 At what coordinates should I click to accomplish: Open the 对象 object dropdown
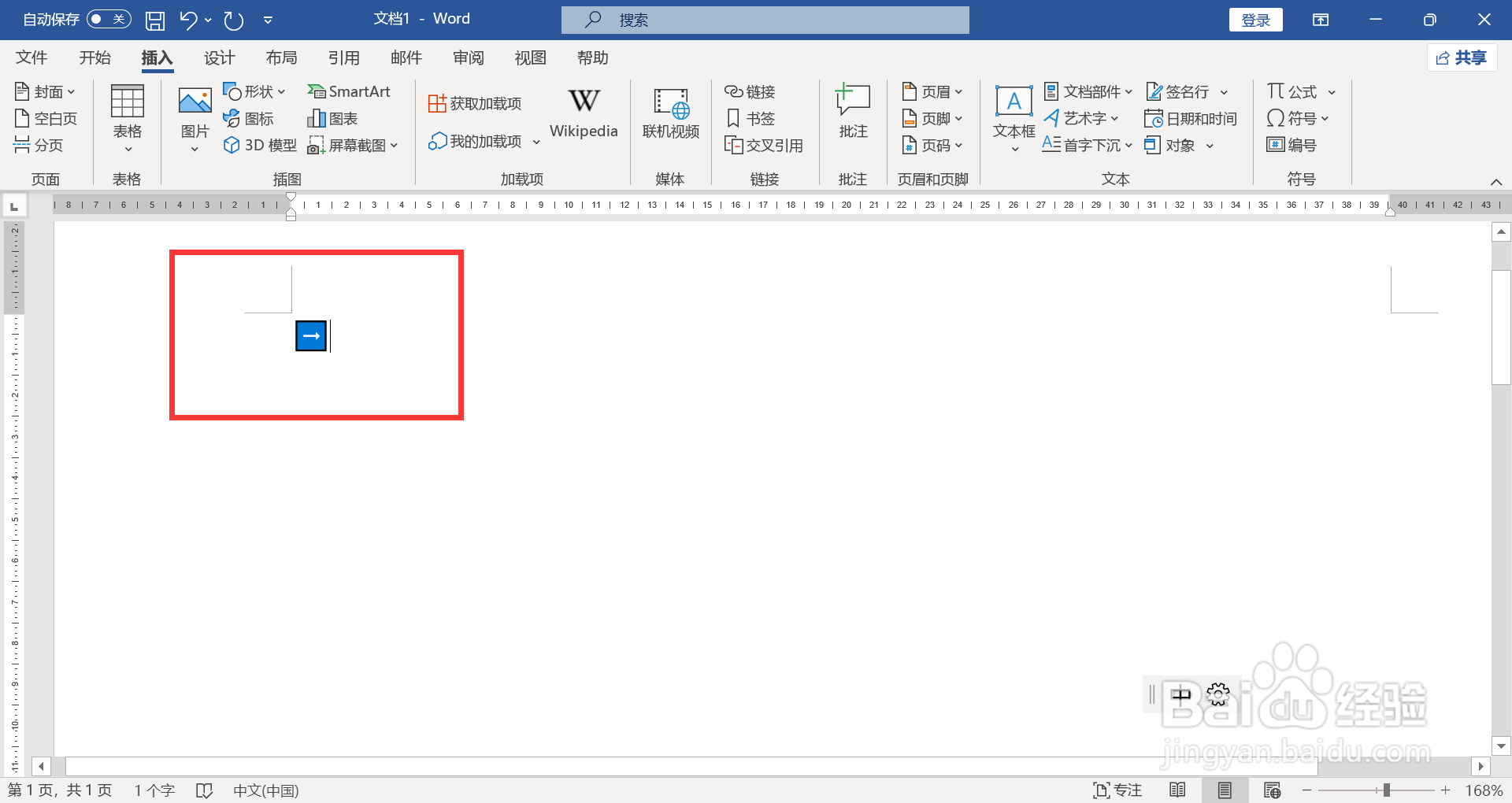(1179, 145)
